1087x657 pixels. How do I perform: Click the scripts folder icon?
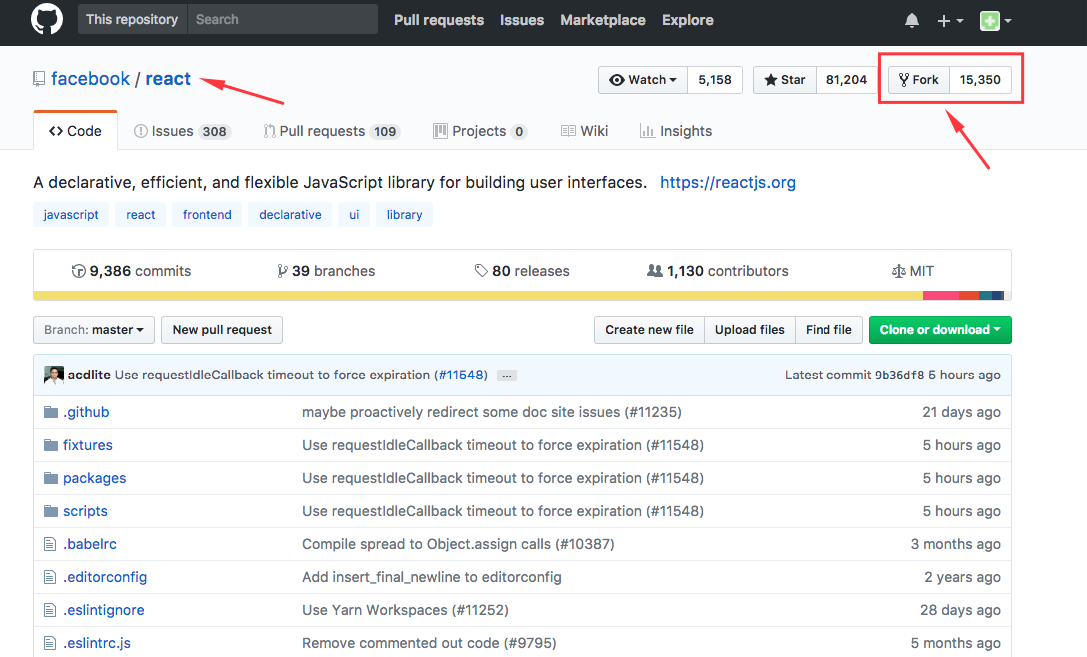[x=51, y=511]
